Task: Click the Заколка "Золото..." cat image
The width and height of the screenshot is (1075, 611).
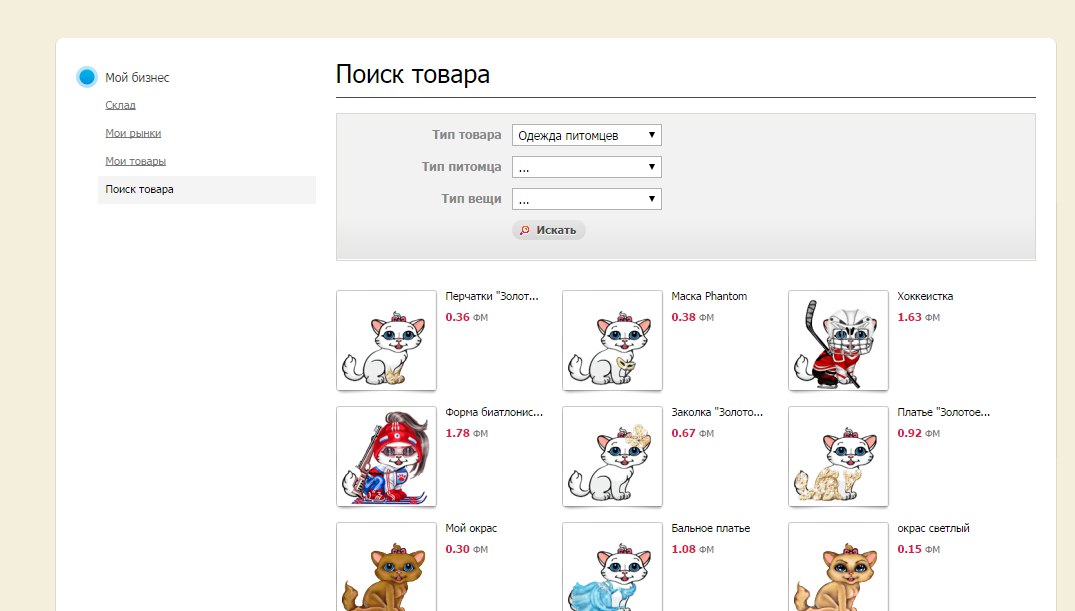Action: [612, 456]
